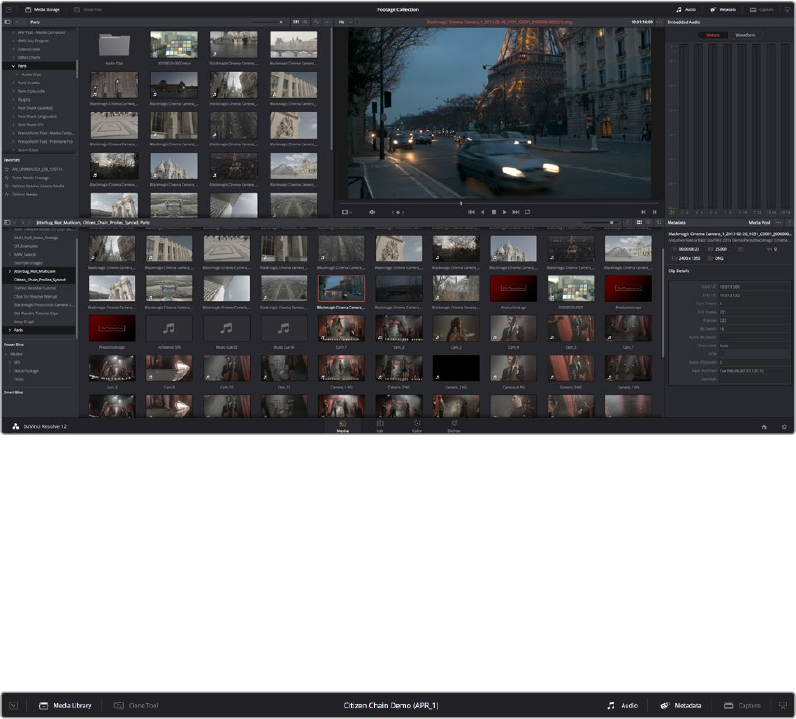
Task: Open project settings gear icon
Action: [x=785, y=425]
